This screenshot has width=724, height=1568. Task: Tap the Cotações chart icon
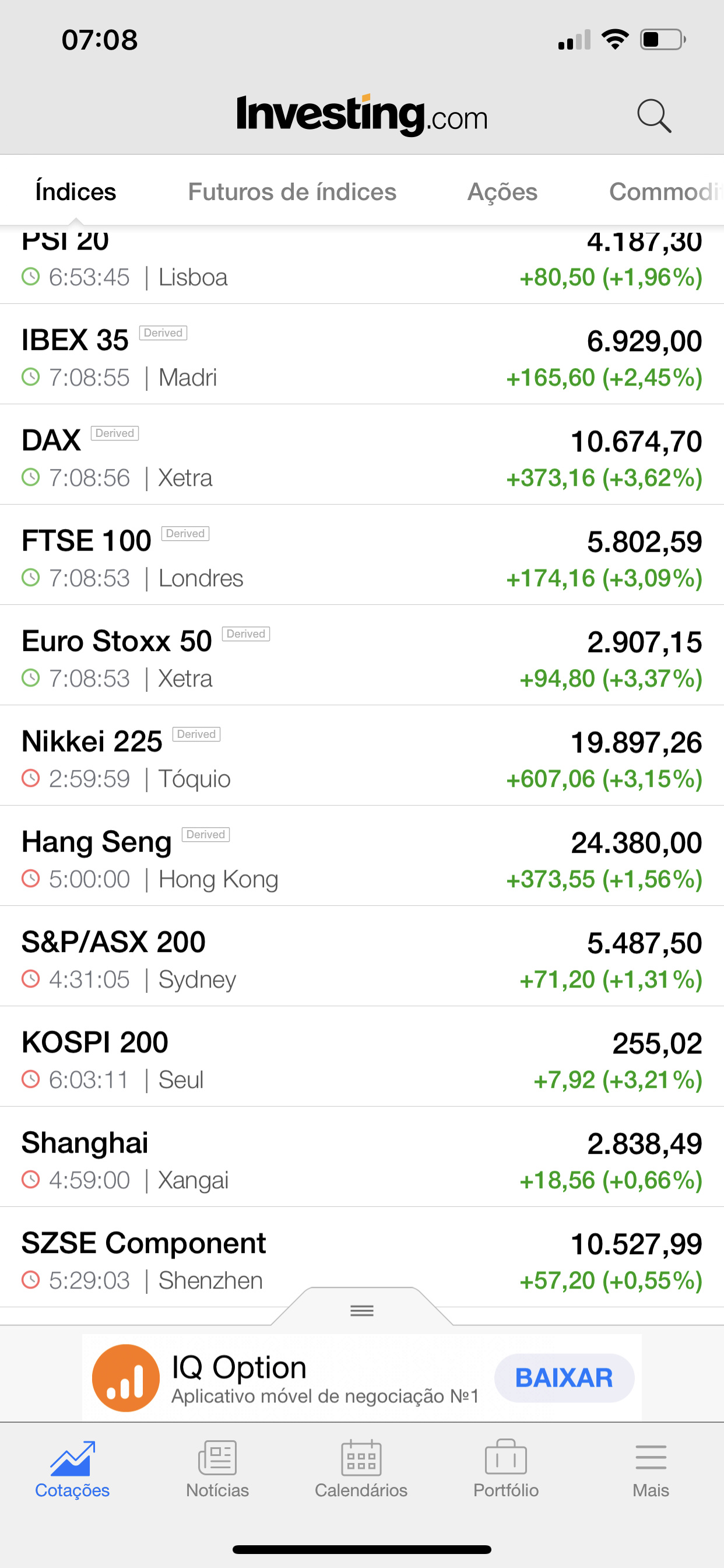pyautogui.click(x=72, y=1458)
